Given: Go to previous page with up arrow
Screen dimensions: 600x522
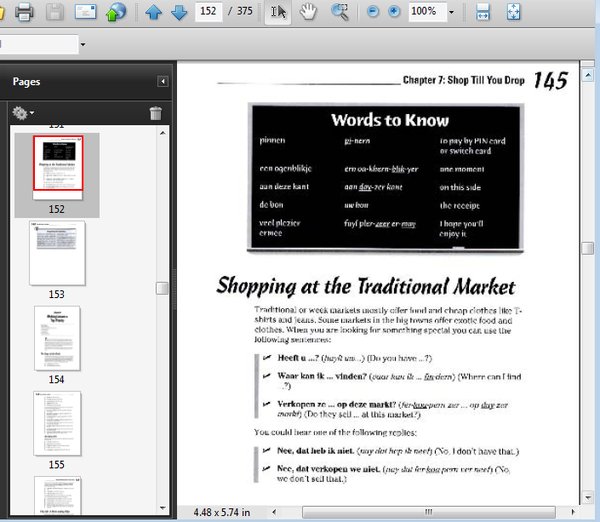Looking at the screenshot, I should [x=153, y=12].
